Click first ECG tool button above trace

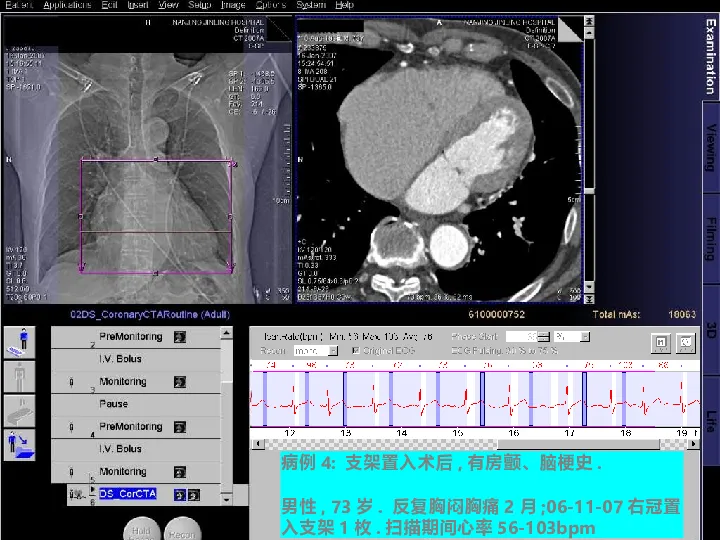(x=661, y=343)
